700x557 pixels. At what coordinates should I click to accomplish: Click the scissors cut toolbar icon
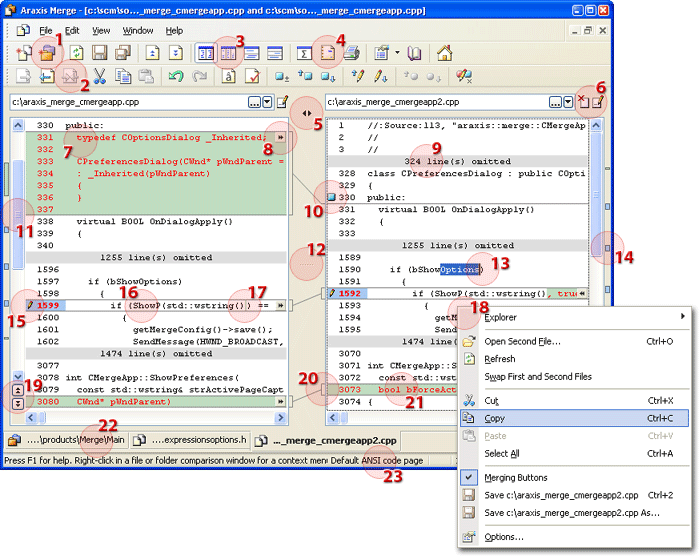(x=100, y=76)
